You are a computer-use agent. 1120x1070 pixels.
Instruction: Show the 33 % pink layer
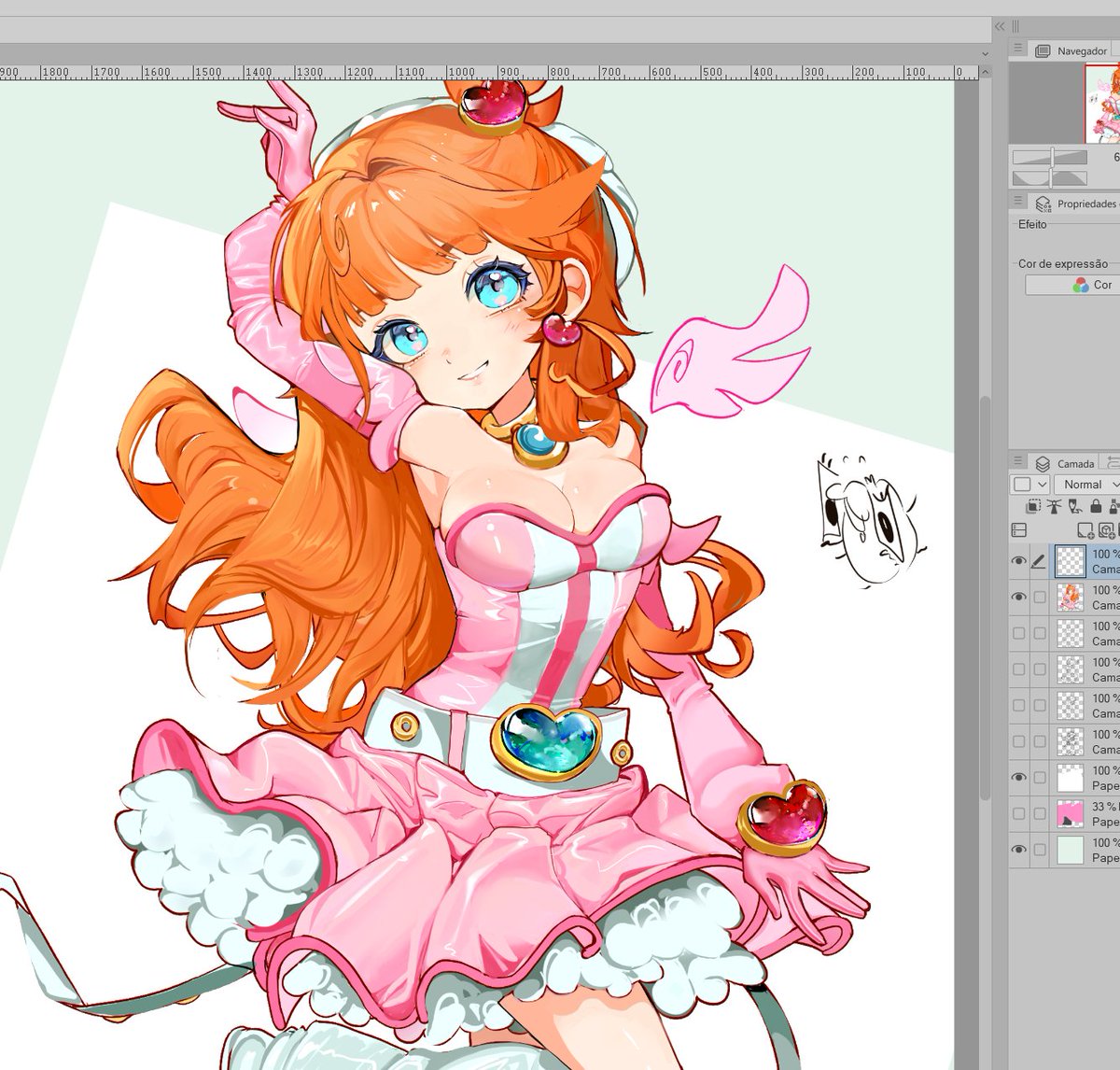click(x=1019, y=813)
